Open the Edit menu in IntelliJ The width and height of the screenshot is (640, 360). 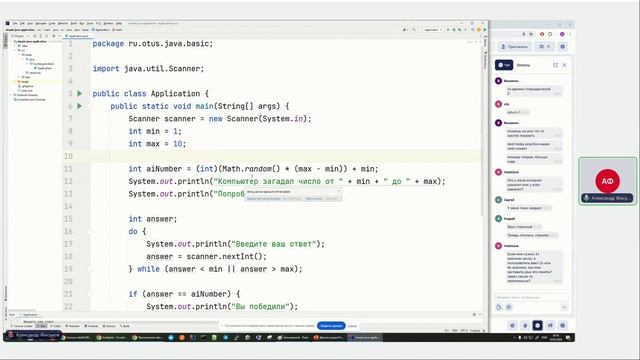coord(22,24)
